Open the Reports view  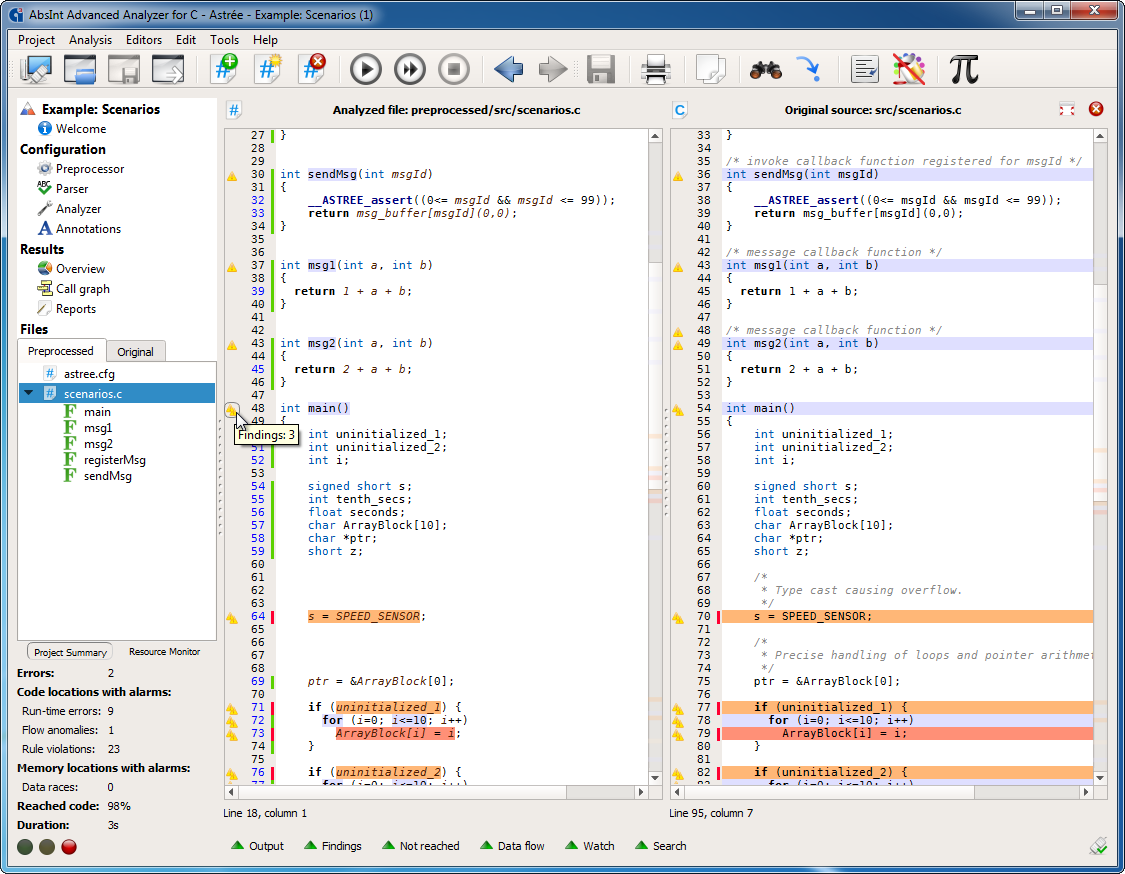pyautogui.click(x=67, y=309)
